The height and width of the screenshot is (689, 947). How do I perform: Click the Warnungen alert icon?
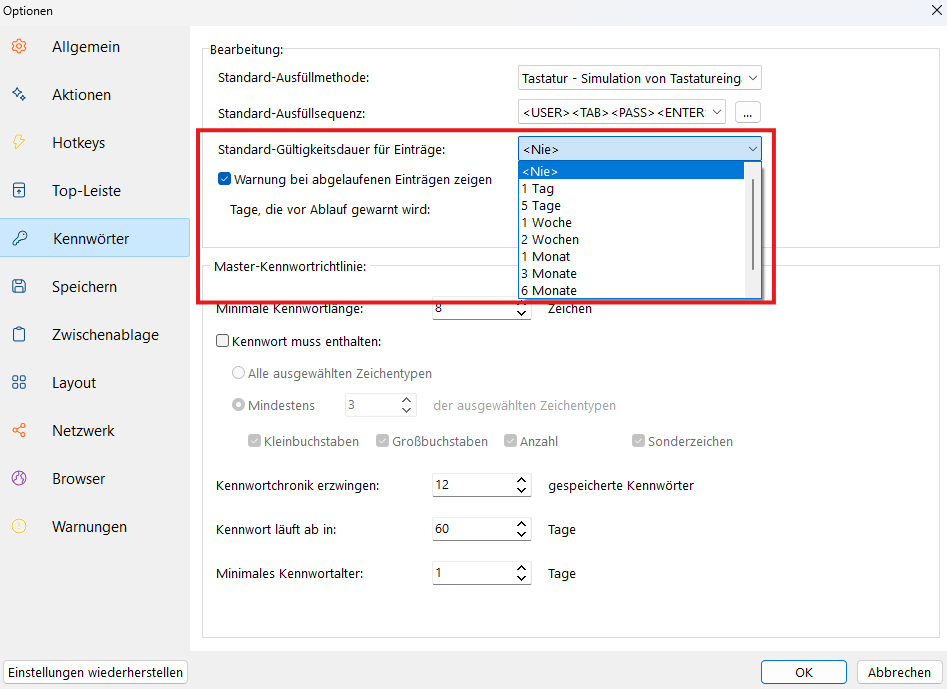point(19,527)
